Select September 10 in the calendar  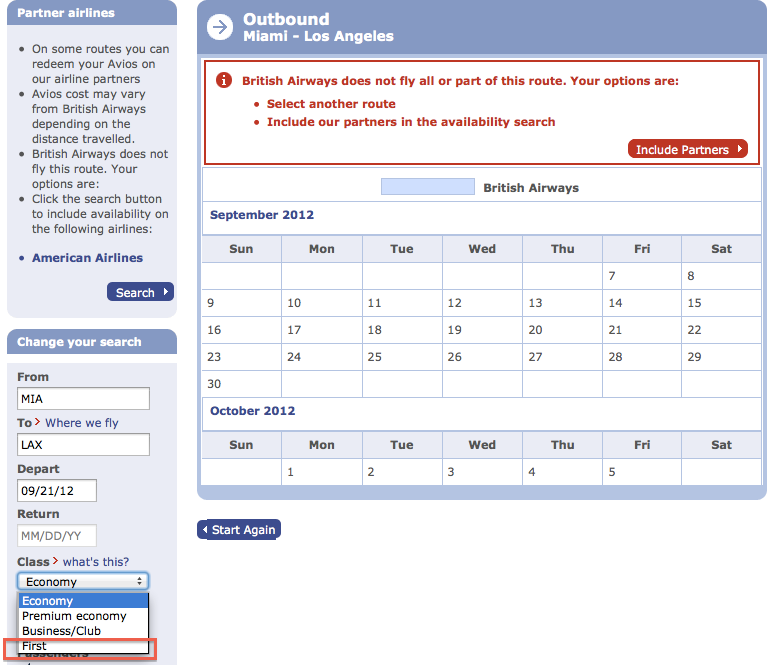(322, 303)
